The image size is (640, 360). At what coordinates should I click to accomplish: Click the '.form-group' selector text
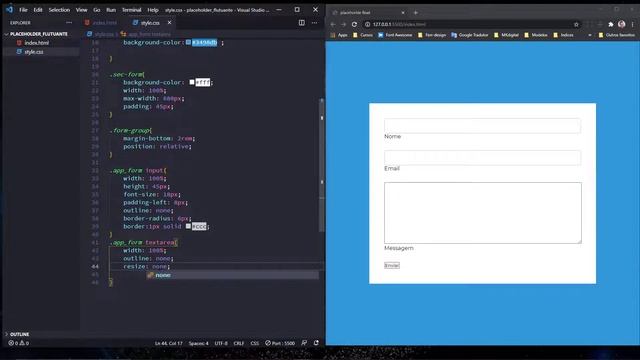(x=130, y=131)
